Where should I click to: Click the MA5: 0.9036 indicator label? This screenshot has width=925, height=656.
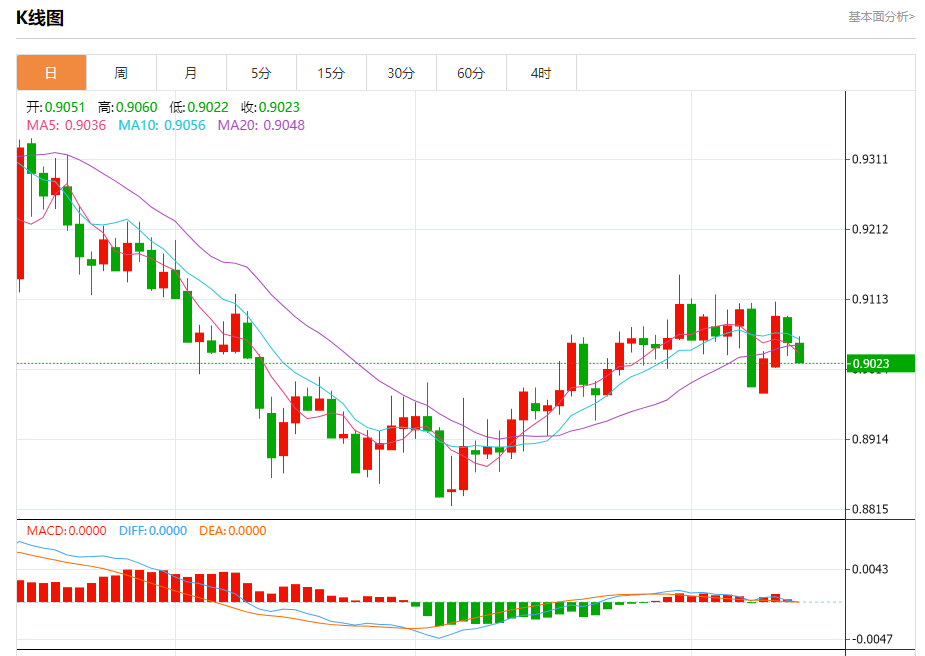coord(66,125)
